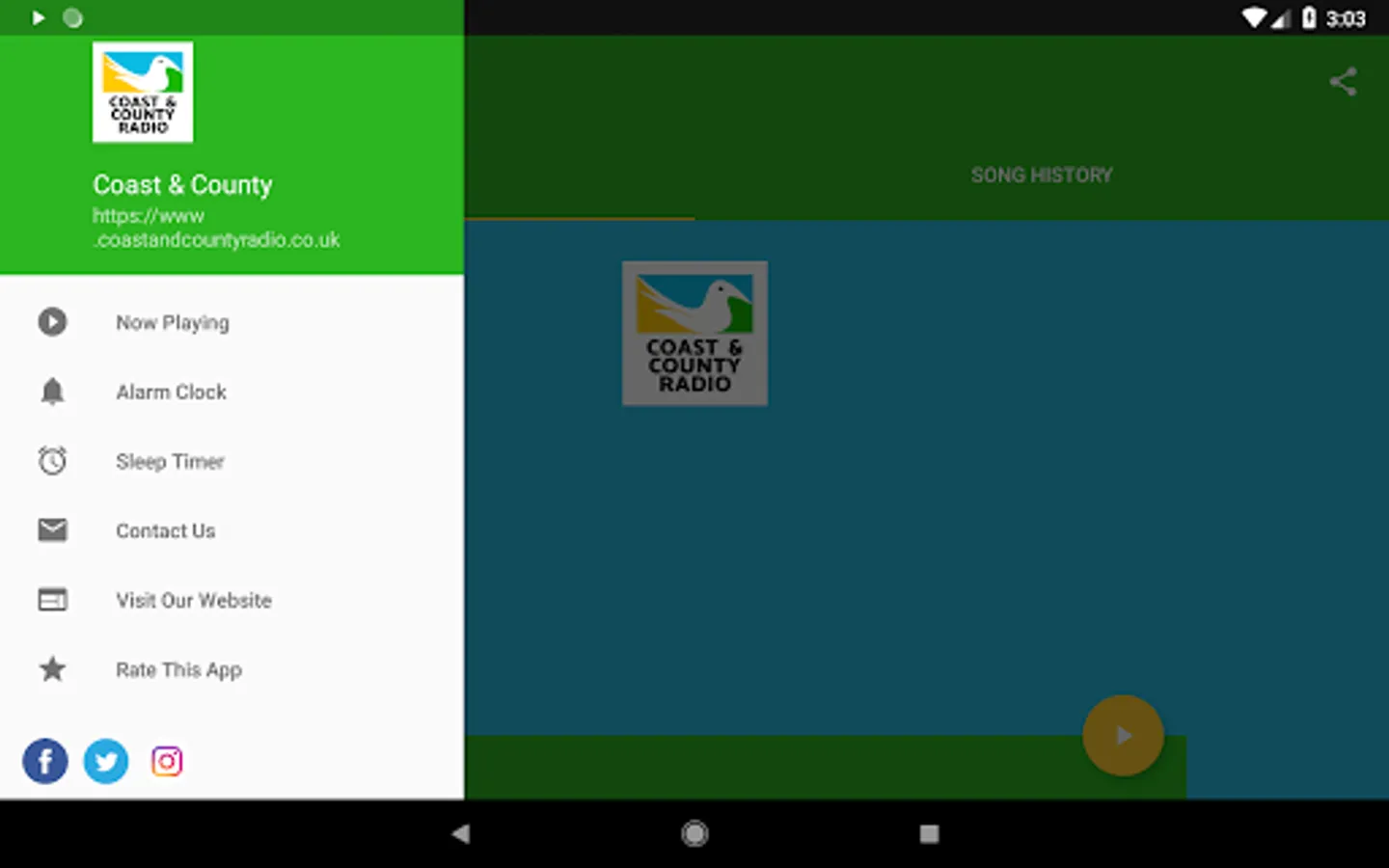Click the play circle icon beside Now Playing
Screen dimensions: 1389x868
click(x=53, y=322)
